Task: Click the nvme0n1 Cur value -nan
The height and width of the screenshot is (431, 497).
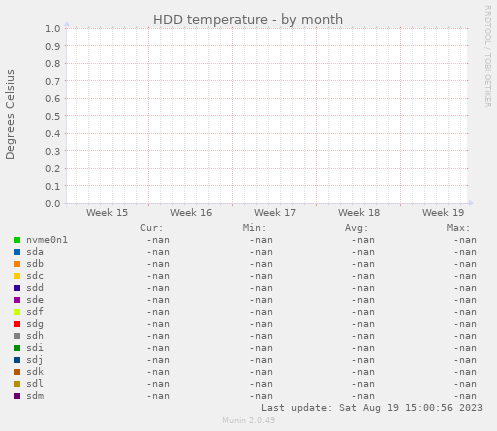Action: pos(158,240)
